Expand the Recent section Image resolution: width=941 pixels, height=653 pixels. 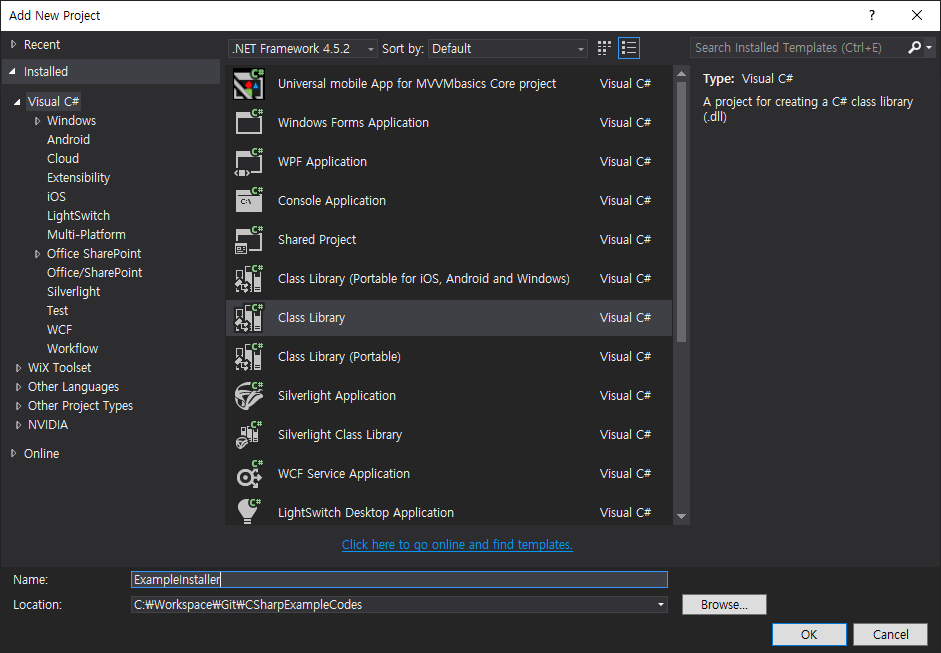coord(13,44)
